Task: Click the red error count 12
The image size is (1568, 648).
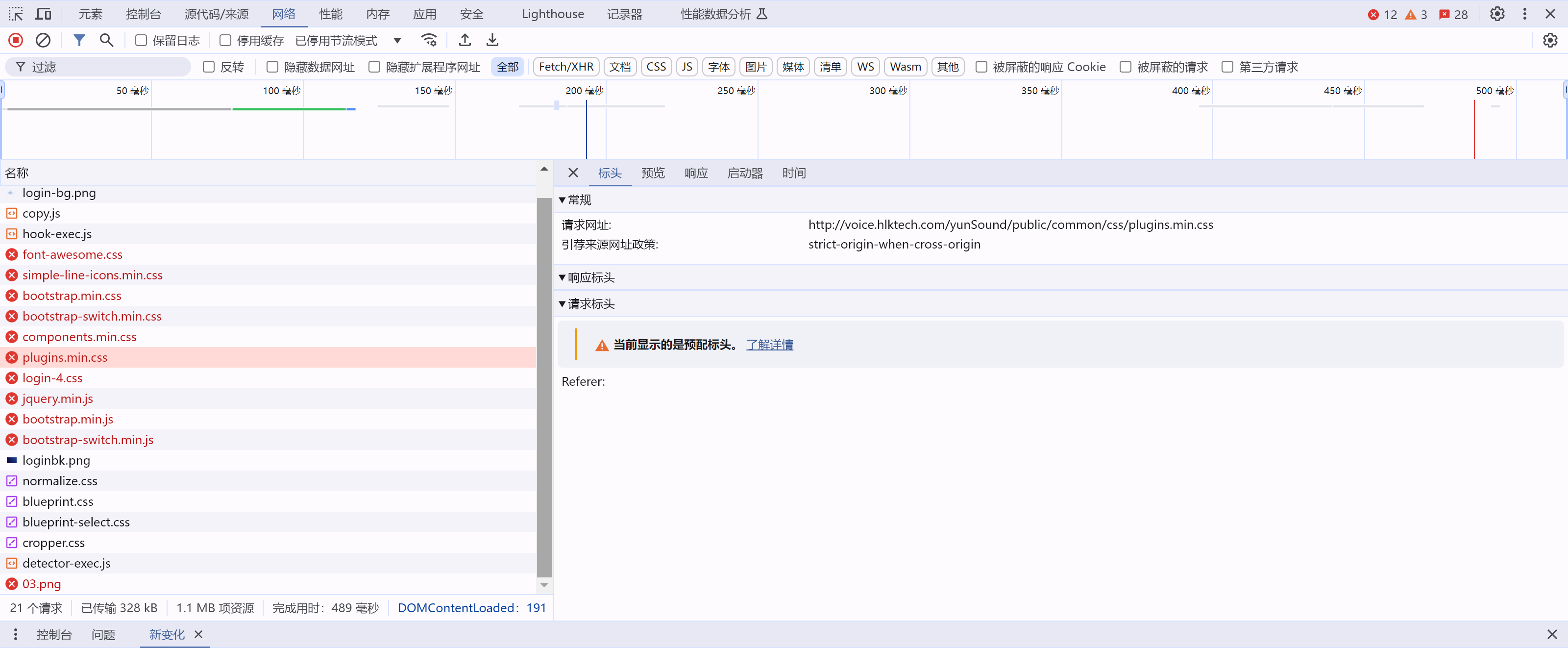Action: pyautogui.click(x=1382, y=14)
